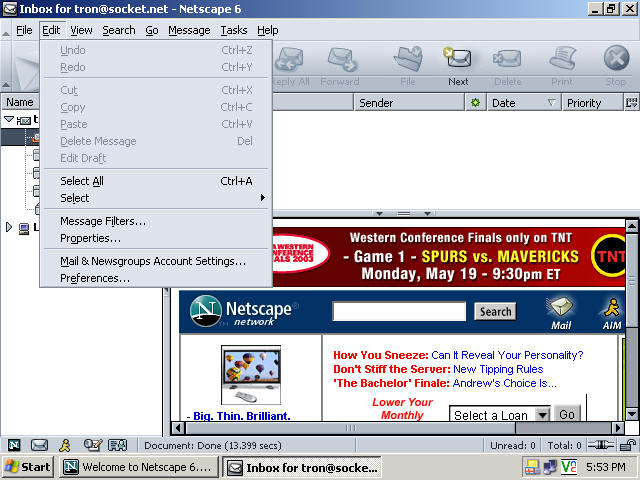
Task: Click the read status green column icon
Action: coord(476,102)
